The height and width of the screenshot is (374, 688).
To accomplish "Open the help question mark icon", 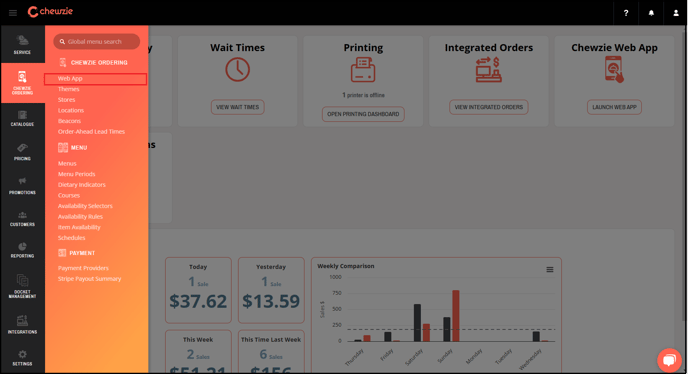I will coord(626,13).
